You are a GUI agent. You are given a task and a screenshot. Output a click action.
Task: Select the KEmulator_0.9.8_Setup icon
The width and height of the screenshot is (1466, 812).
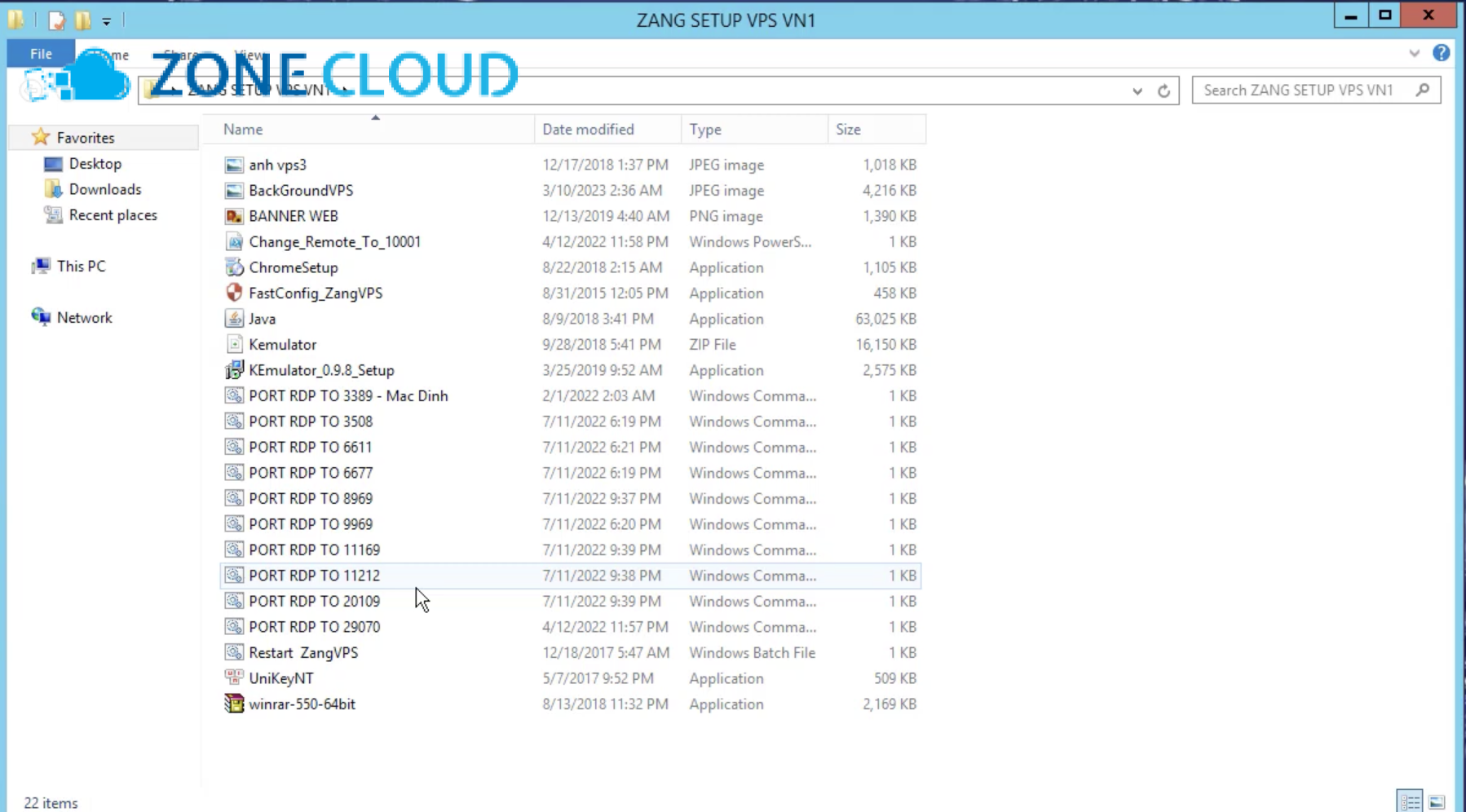point(234,370)
